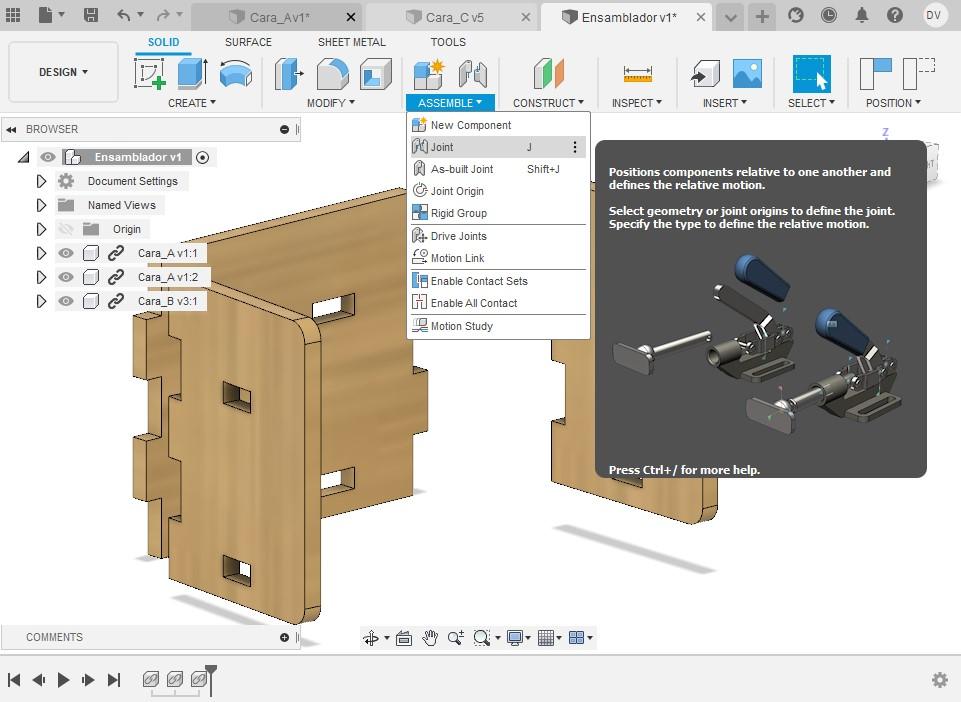Collapse the BROWSER panel with double arrows
This screenshot has height=702, width=961.
[x=12, y=129]
